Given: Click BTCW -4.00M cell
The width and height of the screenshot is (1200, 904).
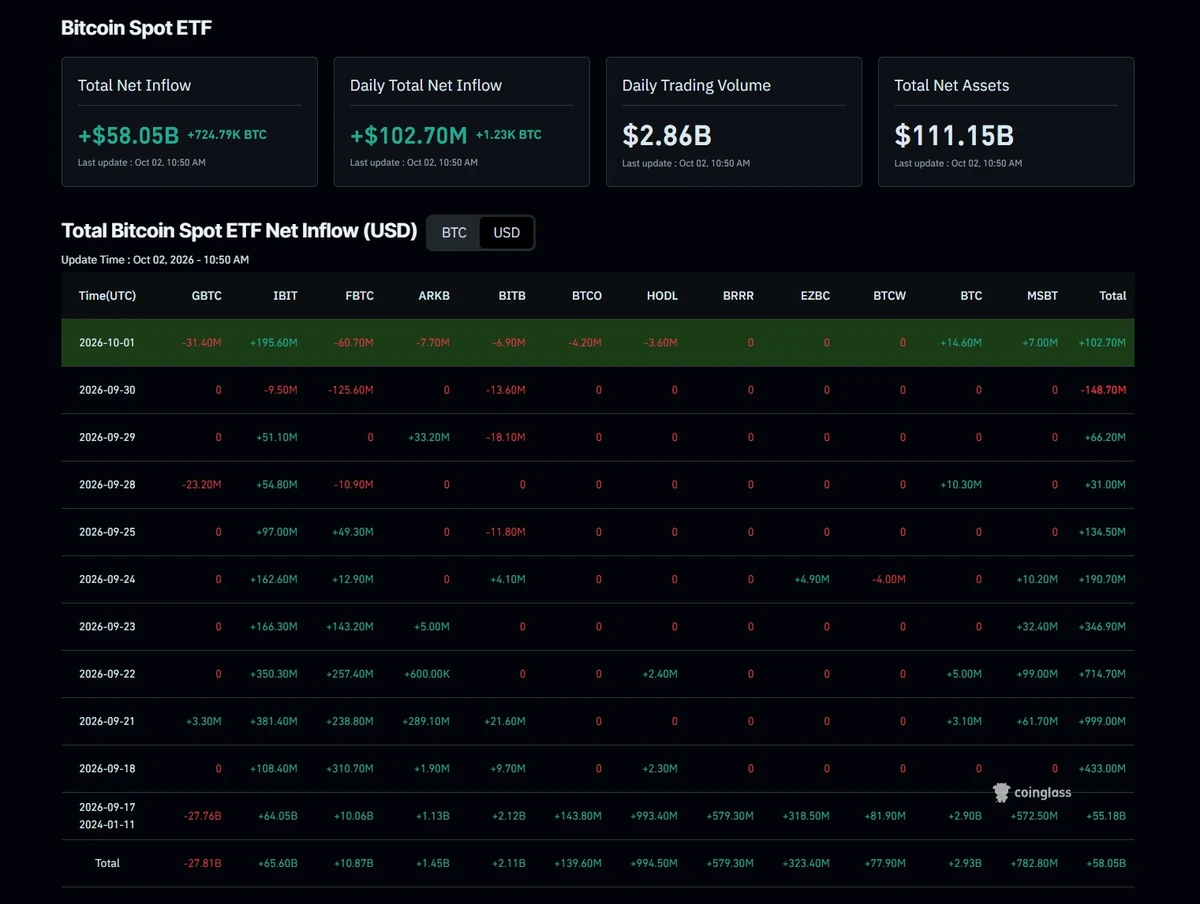Looking at the screenshot, I should (887, 579).
